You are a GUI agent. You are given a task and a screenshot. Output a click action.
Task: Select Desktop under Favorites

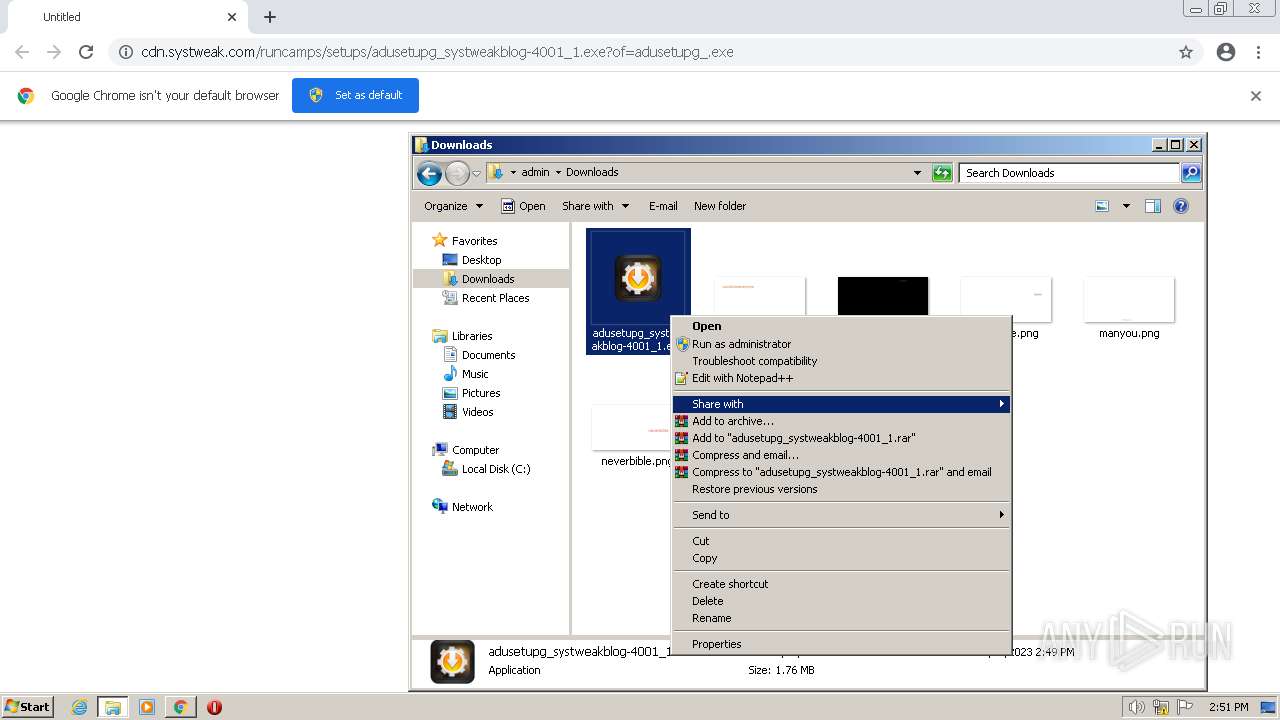click(x=481, y=260)
